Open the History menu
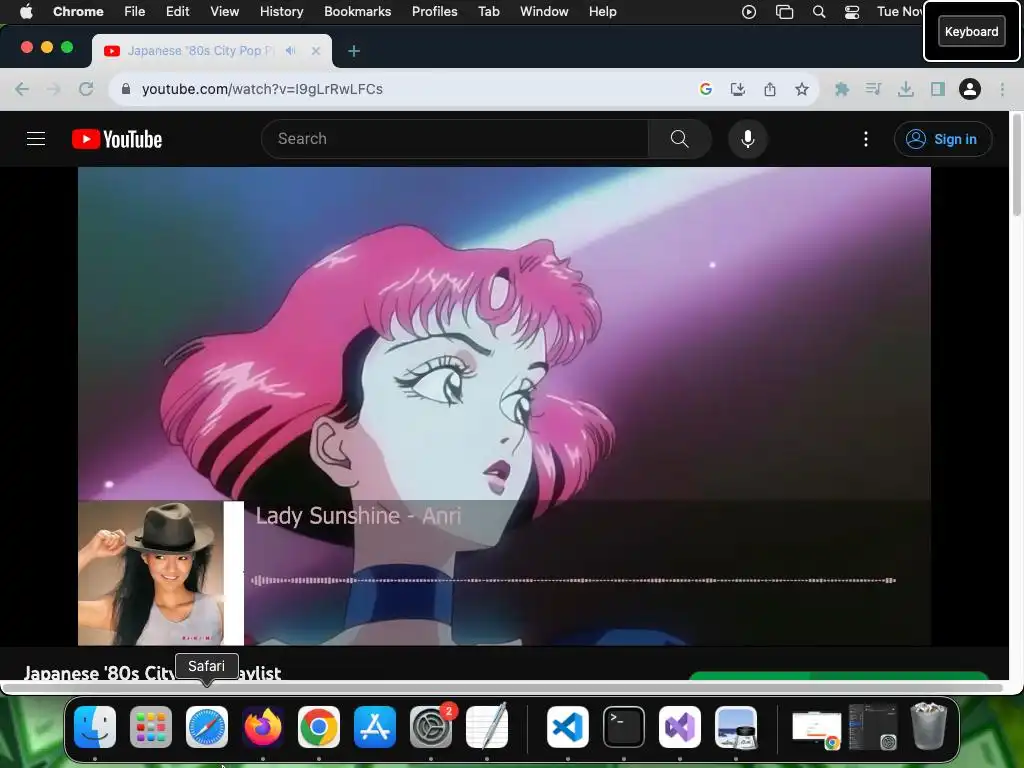Viewport: 1024px width, 768px height. [281, 11]
